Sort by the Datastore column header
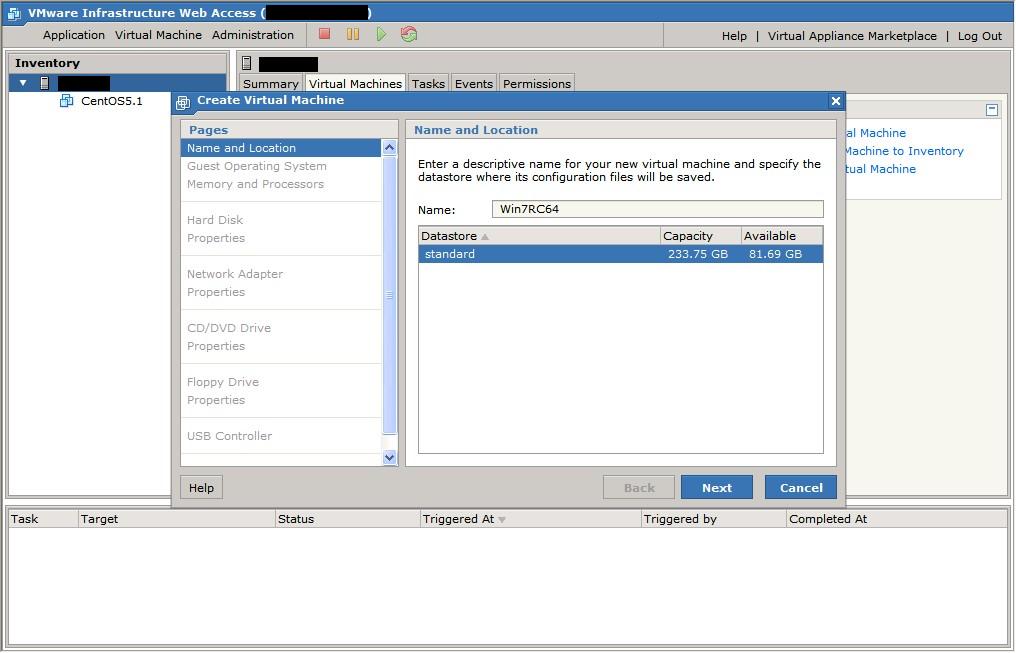Image resolution: width=1016 pixels, height=653 pixels. click(x=539, y=236)
